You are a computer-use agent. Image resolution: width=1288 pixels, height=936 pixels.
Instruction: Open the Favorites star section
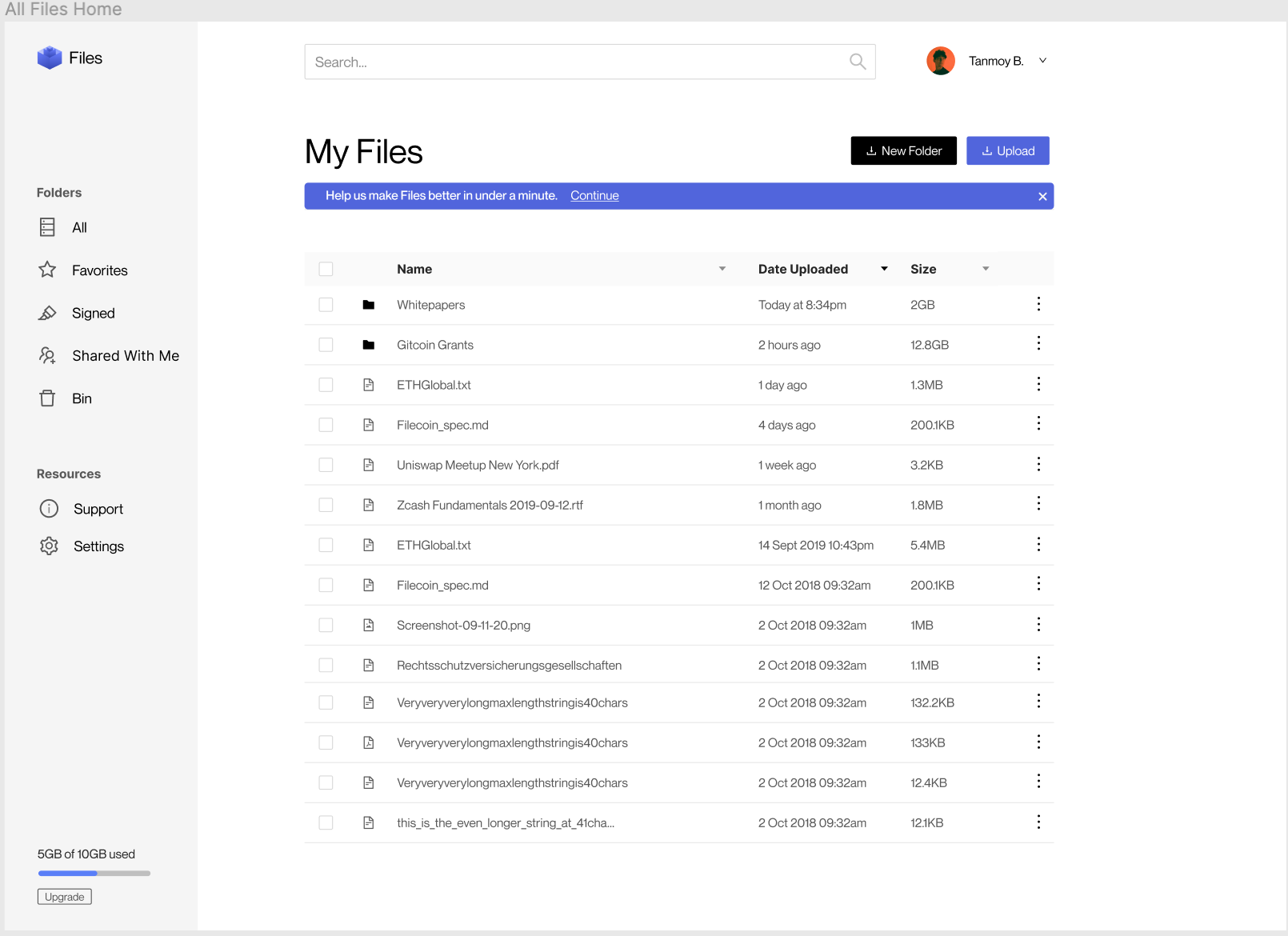tap(47, 270)
